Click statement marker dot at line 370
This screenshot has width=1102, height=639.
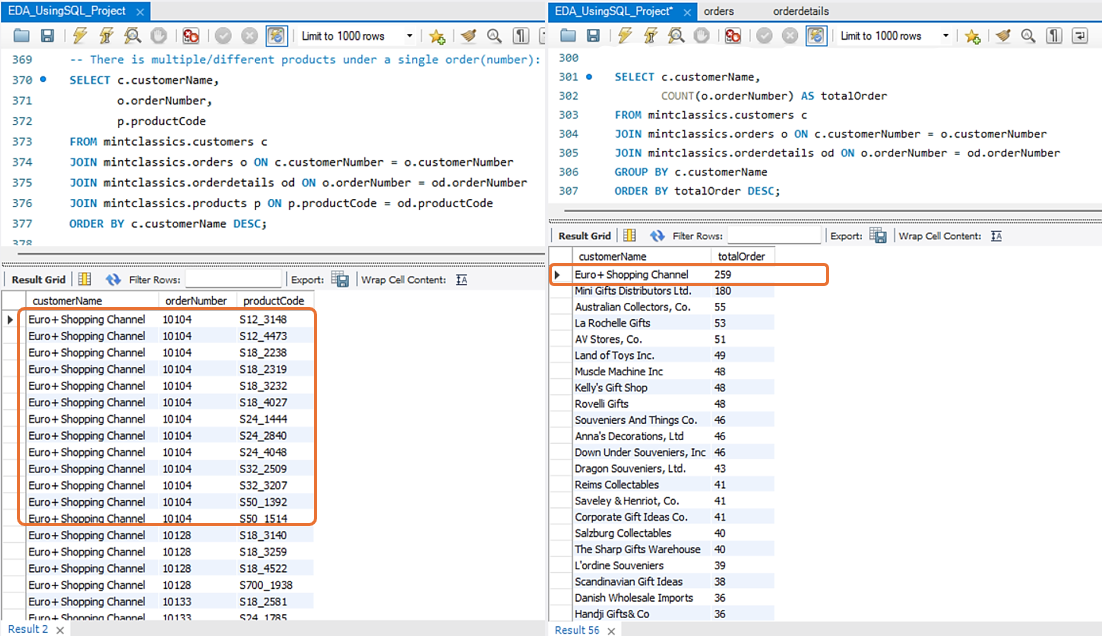[43, 79]
